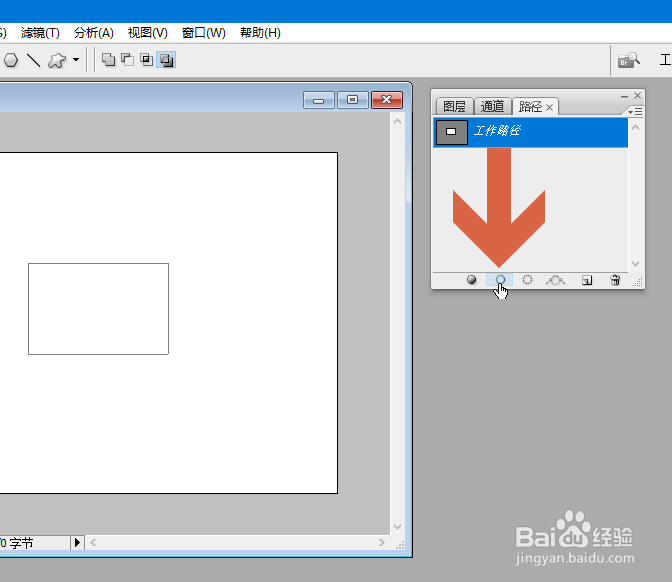This screenshot has height=582, width=672.
Task: Select the Polygon shape tool
Action: [x=11, y=60]
